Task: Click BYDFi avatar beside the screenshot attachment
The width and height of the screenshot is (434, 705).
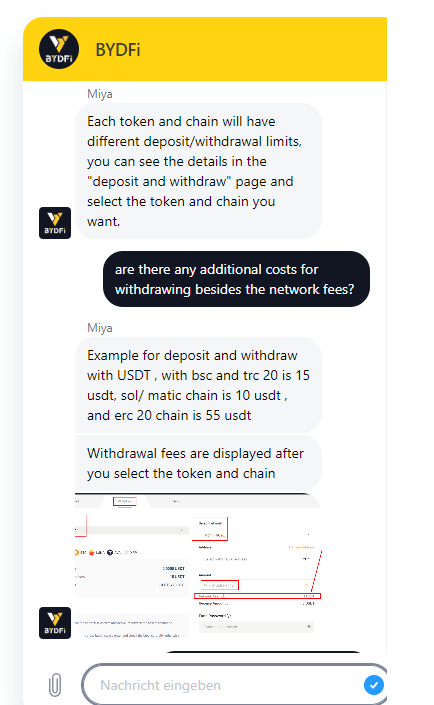Action: (55, 623)
